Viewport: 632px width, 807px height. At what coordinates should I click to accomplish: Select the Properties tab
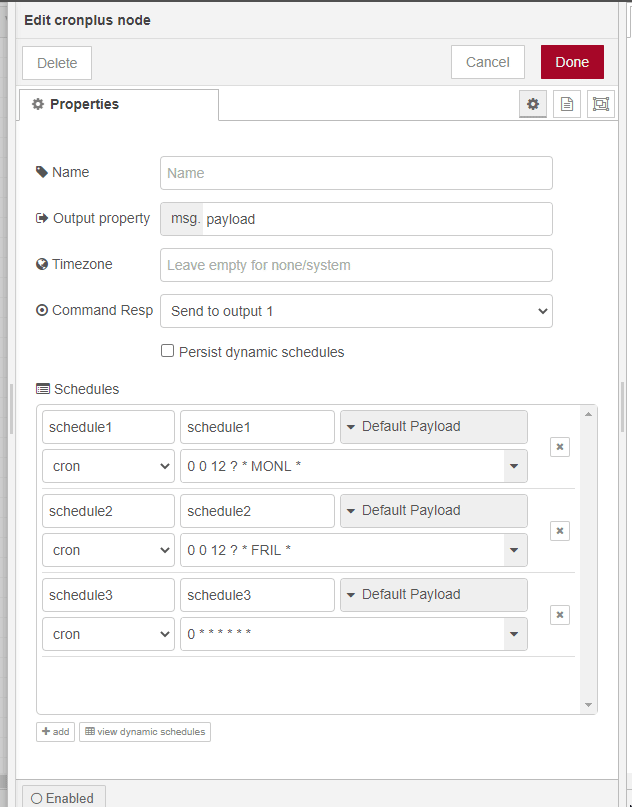point(119,104)
